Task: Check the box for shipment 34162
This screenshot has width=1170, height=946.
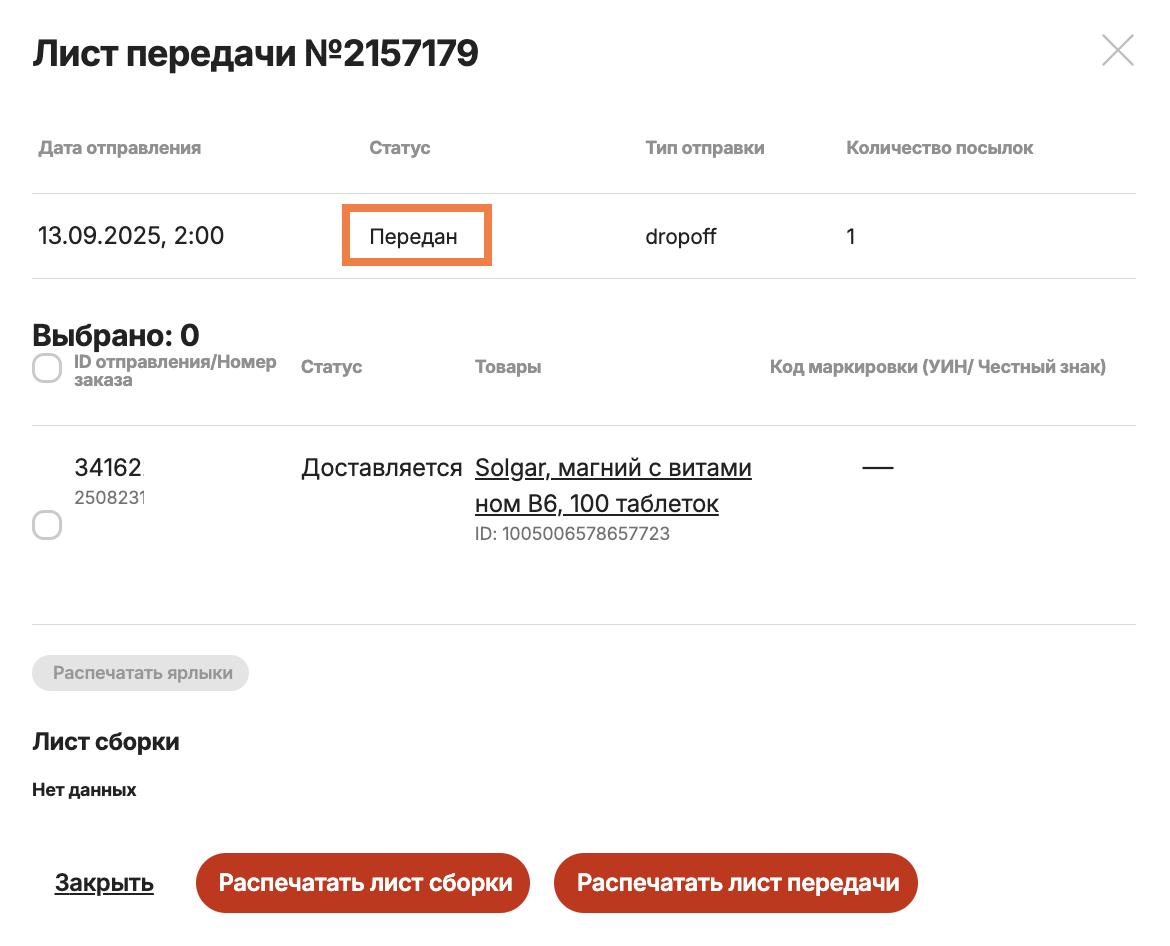Action: click(x=47, y=525)
